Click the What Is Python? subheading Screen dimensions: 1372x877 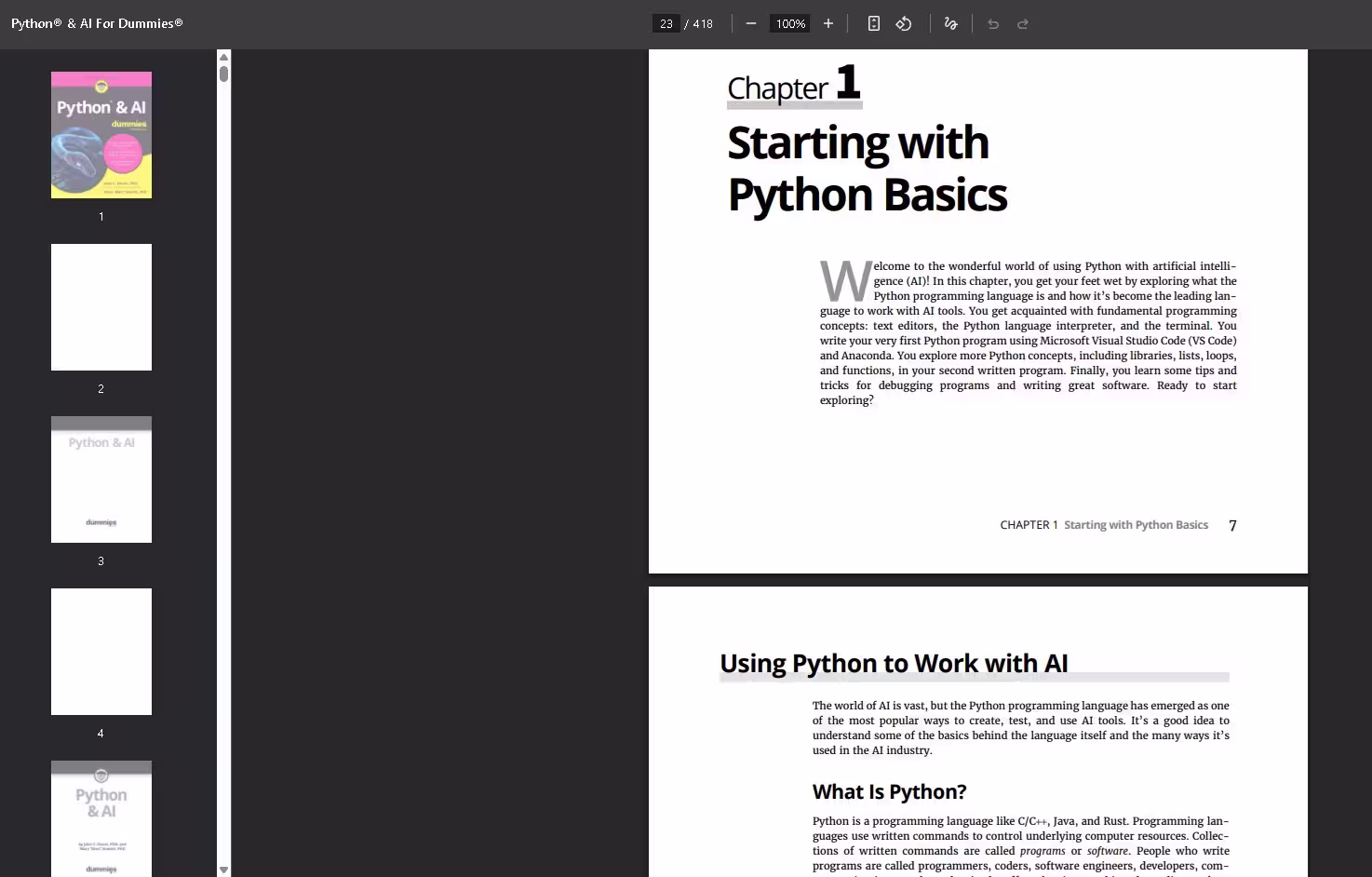889,791
